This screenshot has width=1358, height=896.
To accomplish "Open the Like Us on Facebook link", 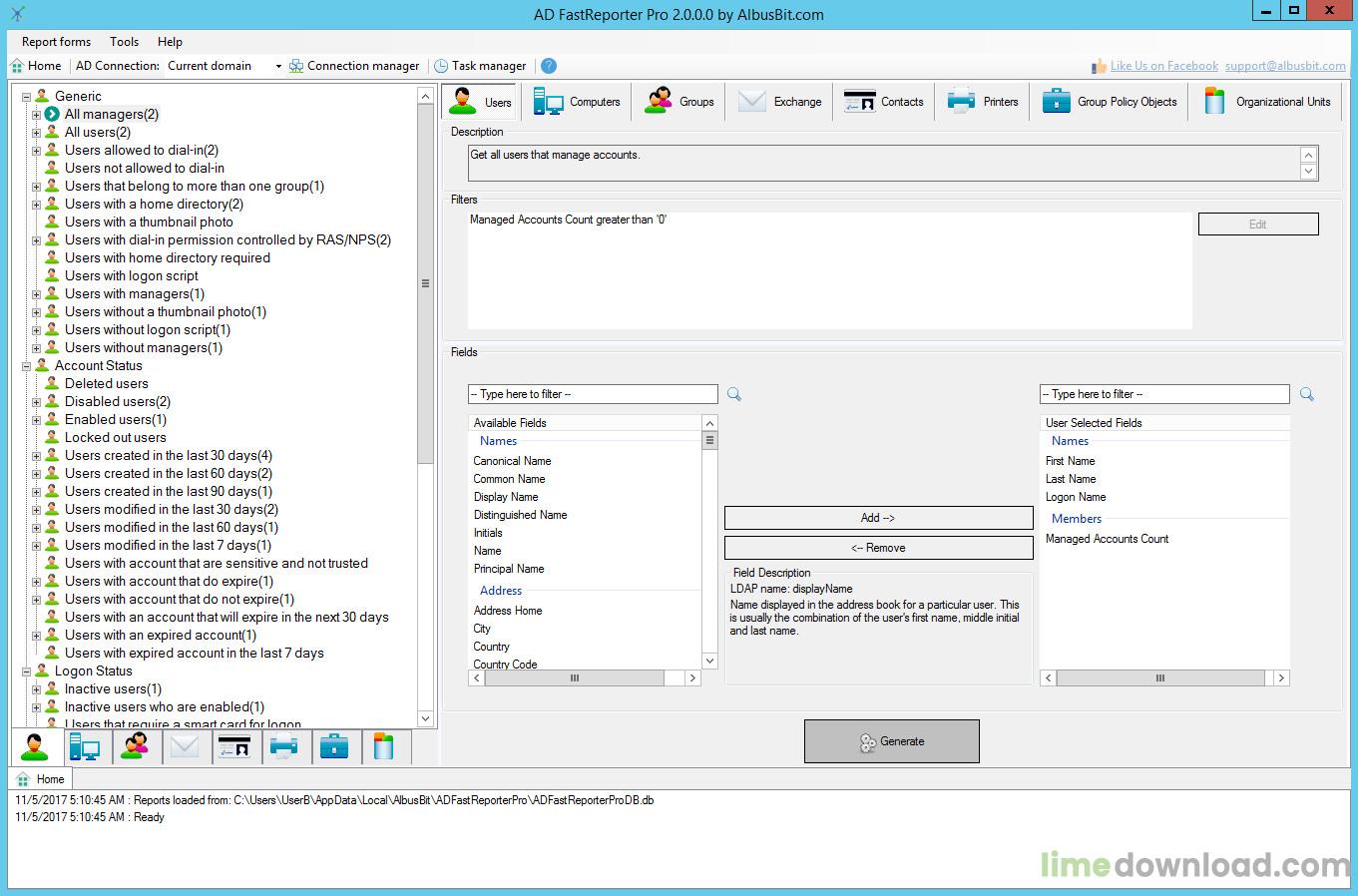I will (x=1163, y=66).
